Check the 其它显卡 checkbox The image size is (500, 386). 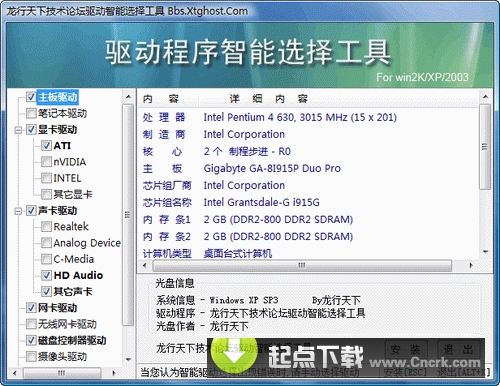click(46, 194)
